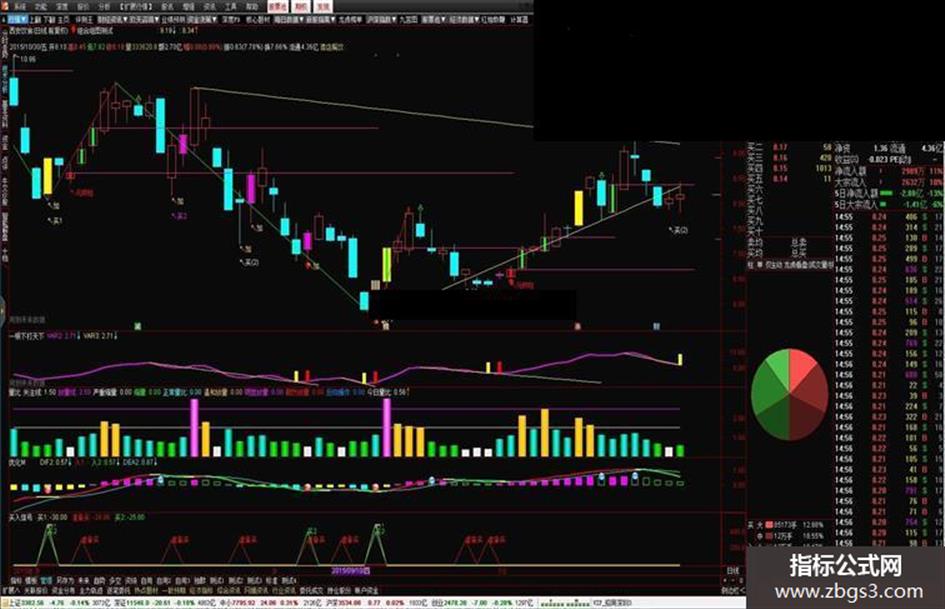Open the 系统 menu
The width and height of the screenshot is (945, 609).
[21, 7]
